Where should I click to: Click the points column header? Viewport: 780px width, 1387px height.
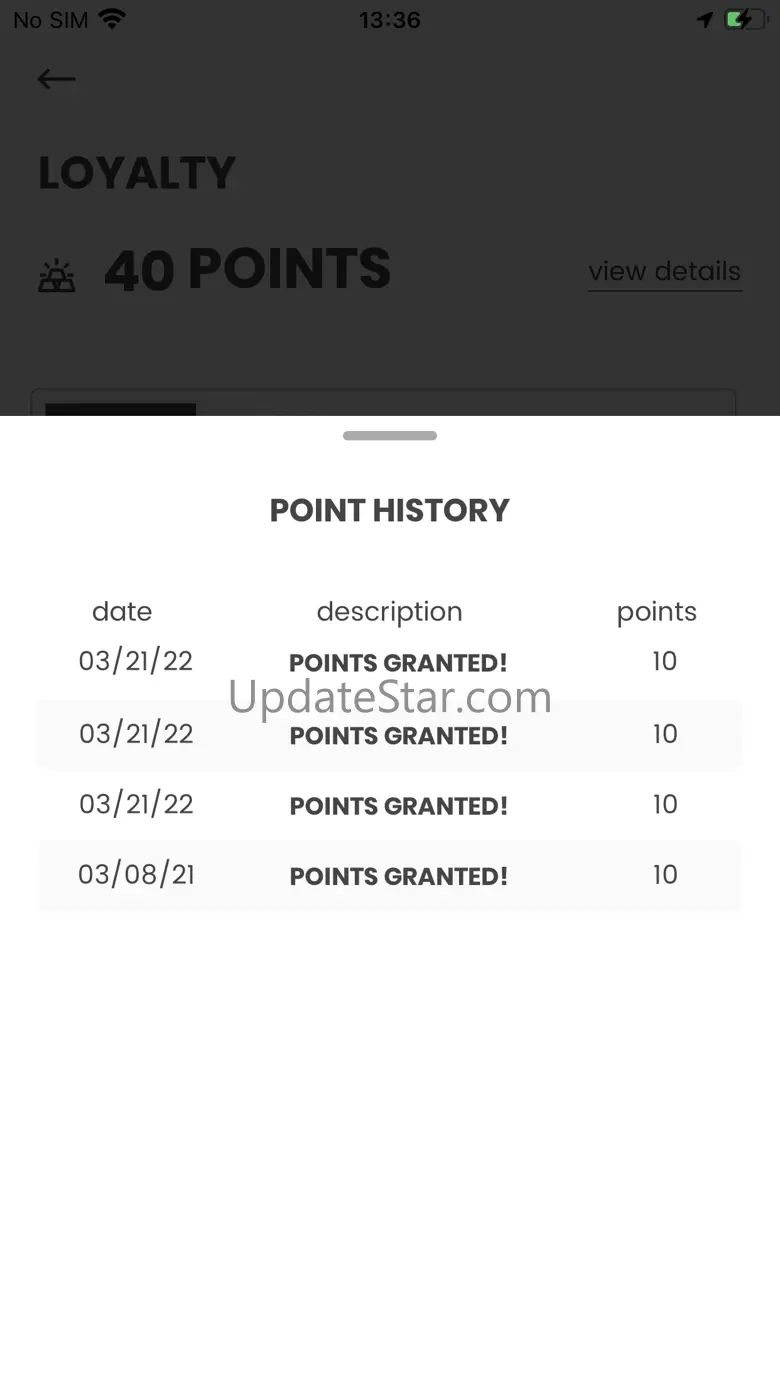click(657, 612)
